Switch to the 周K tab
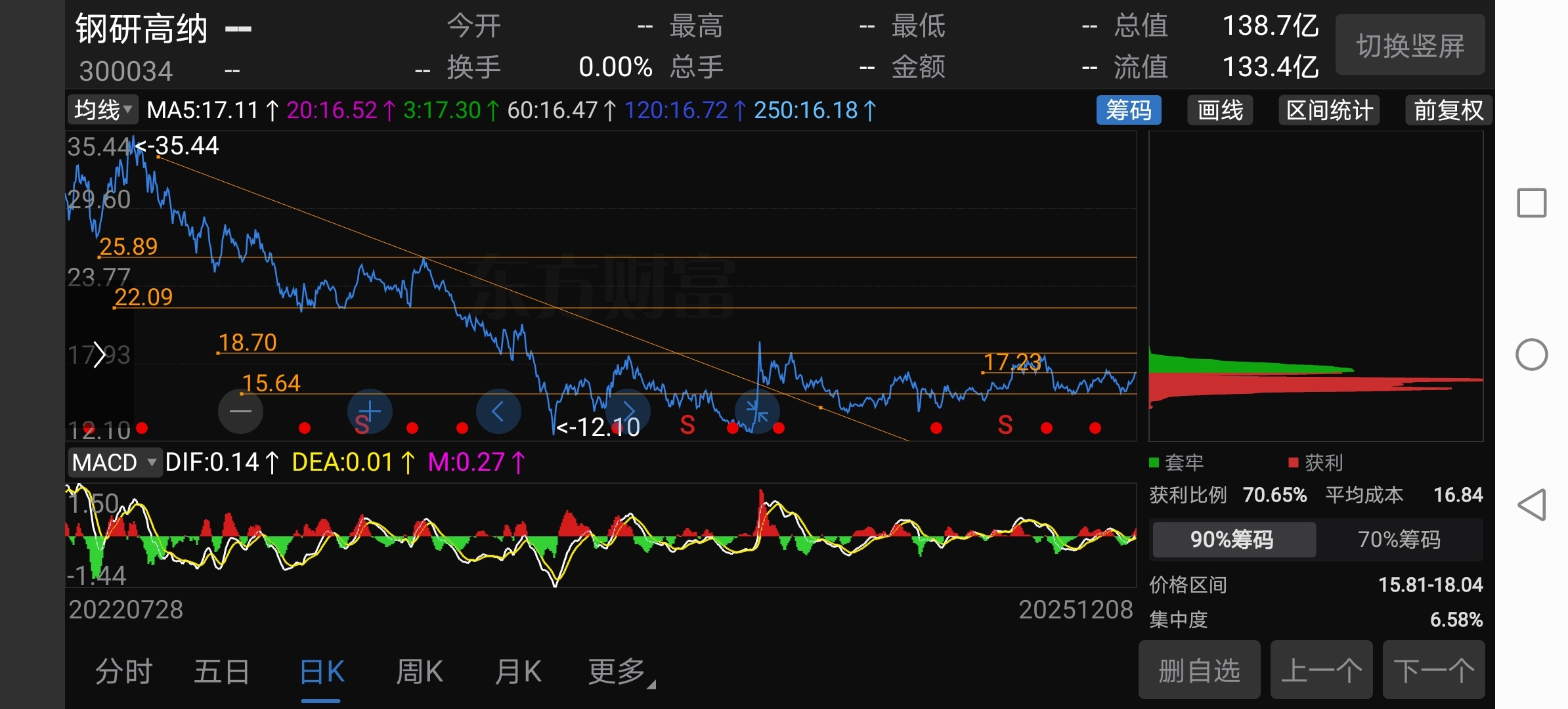Image resolution: width=1568 pixels, height=709 pixels. 420,672
